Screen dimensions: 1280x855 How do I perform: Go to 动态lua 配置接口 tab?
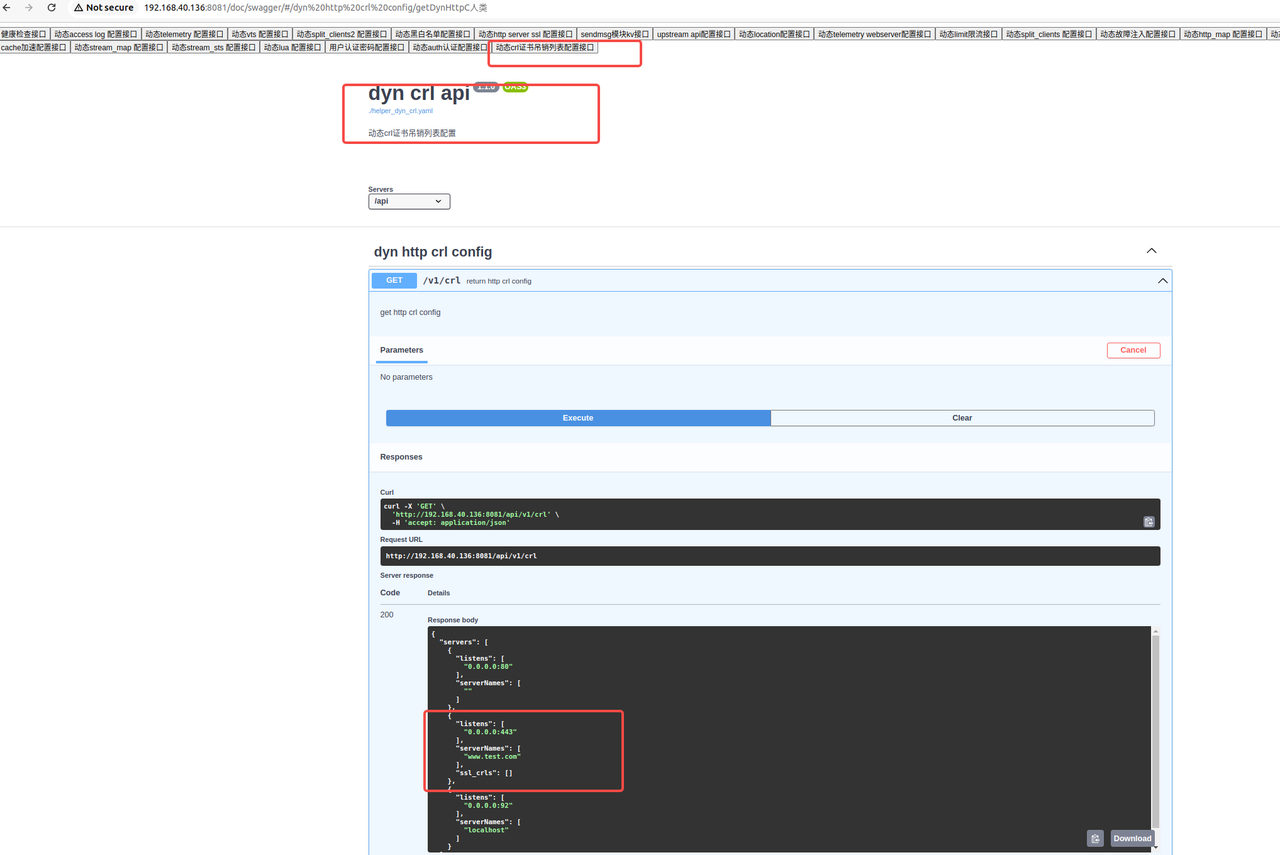pos(292,47)
